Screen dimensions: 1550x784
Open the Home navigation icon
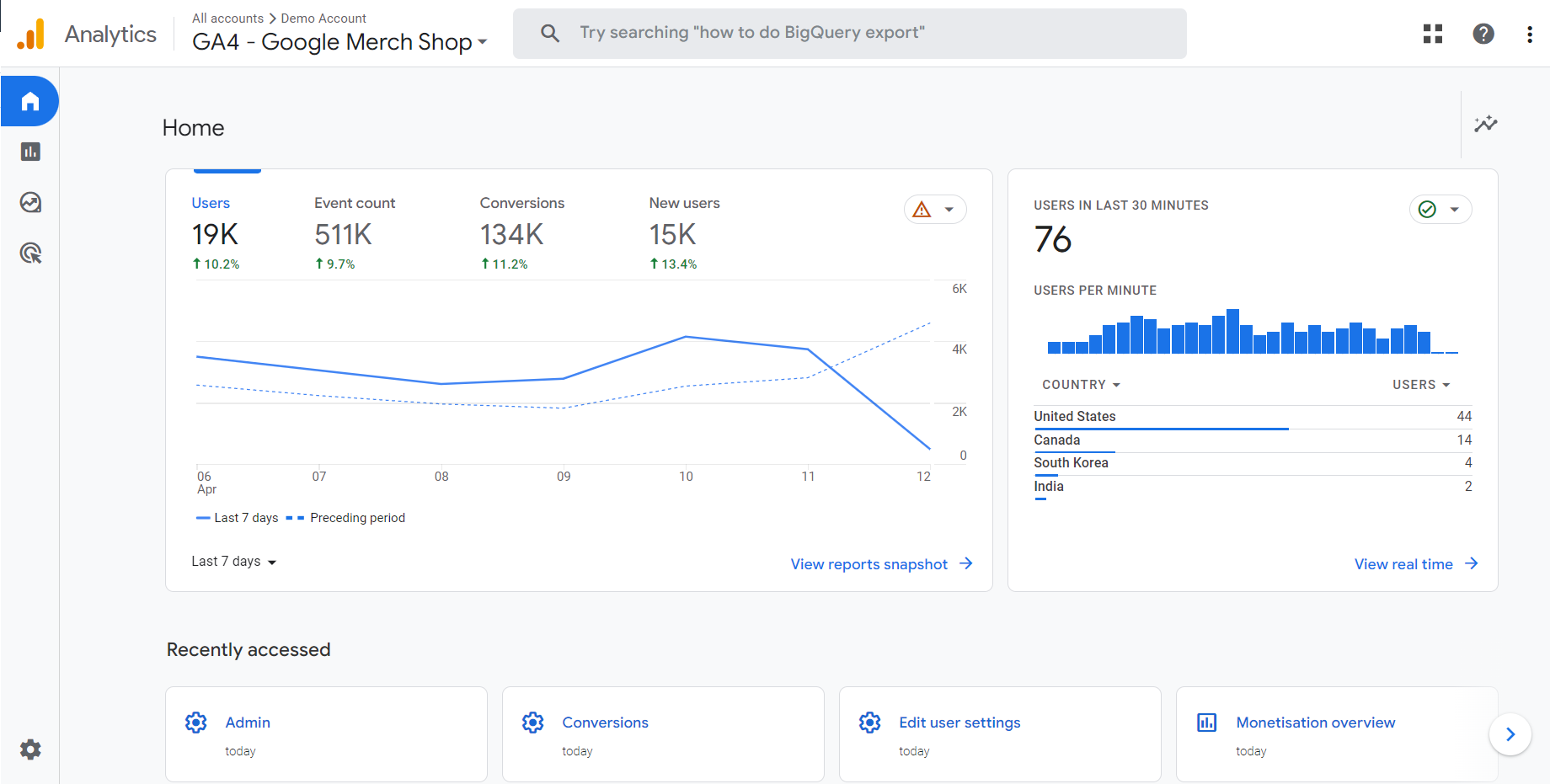(30, 101)
